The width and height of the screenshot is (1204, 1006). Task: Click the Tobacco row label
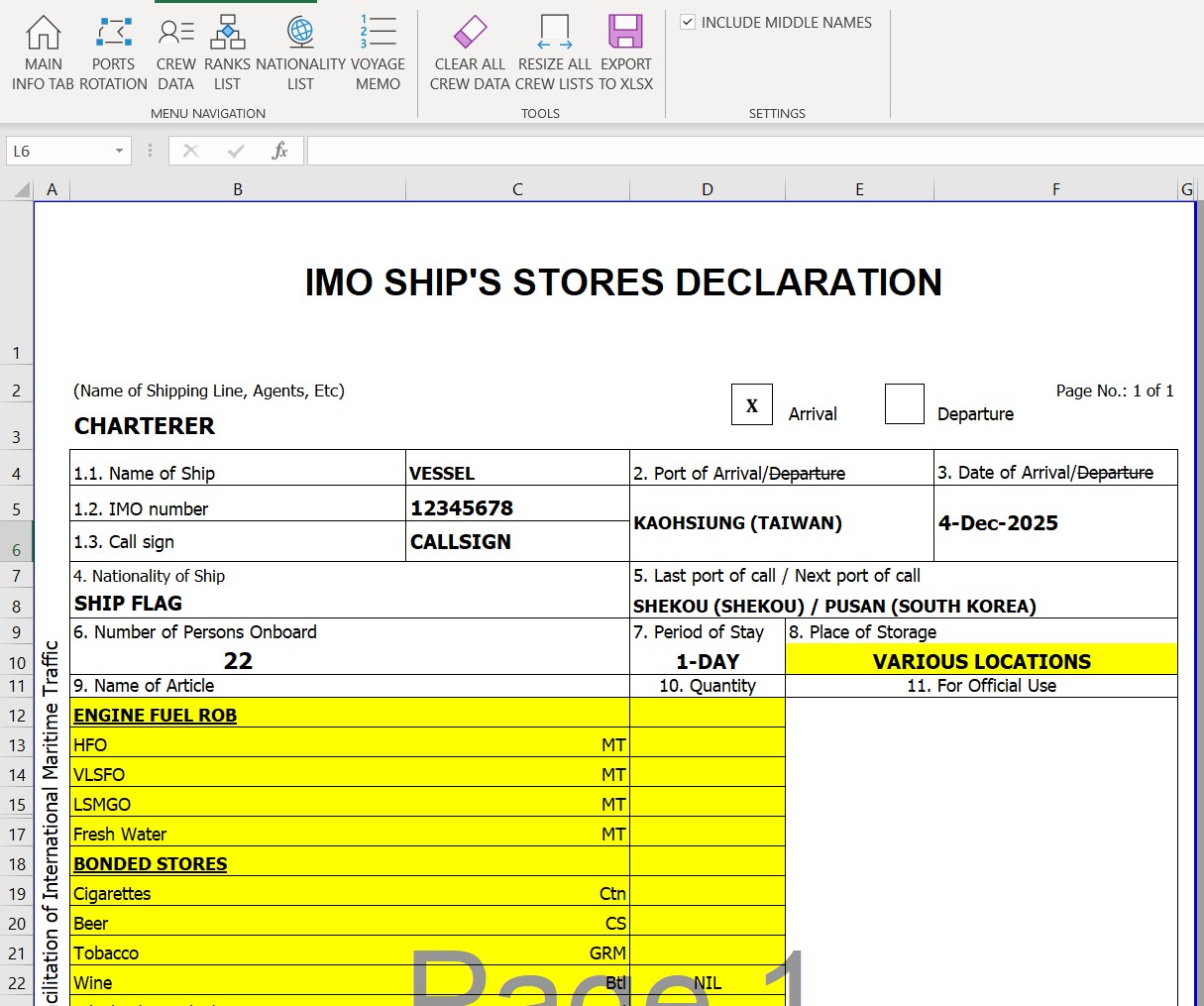pos(106,952)
